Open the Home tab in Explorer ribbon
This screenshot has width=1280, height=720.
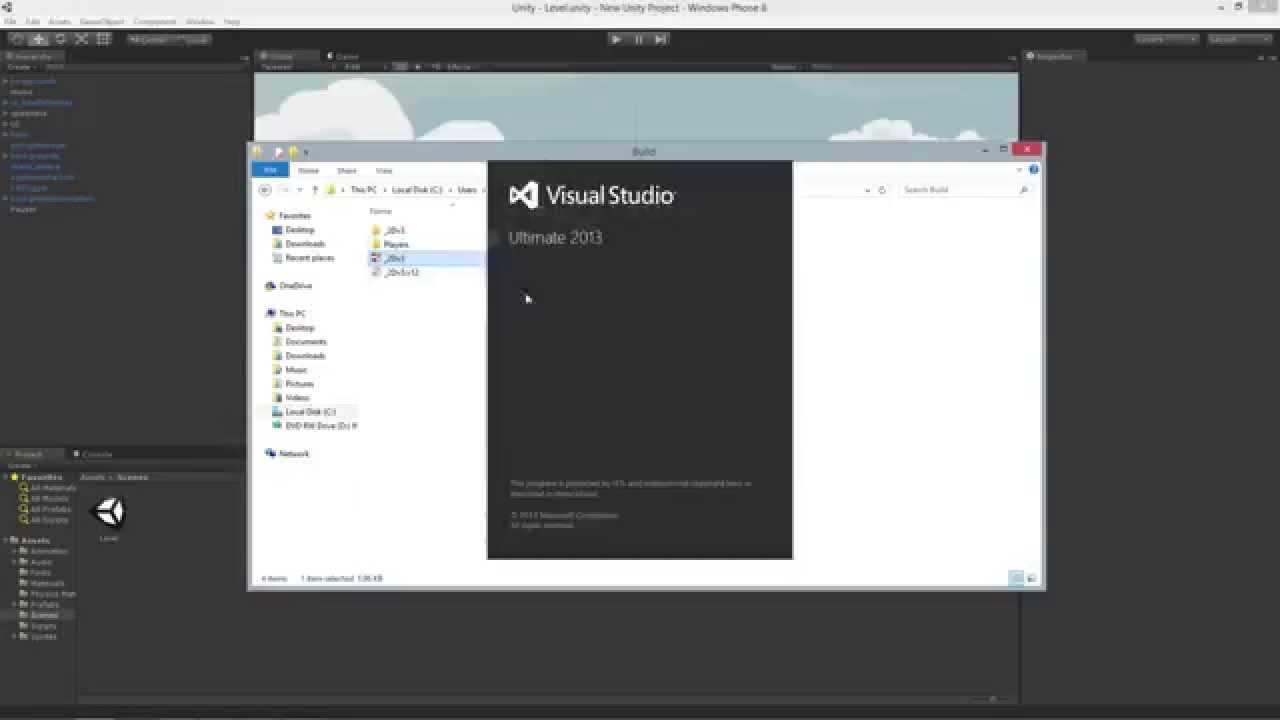click(x=309, y=170)
